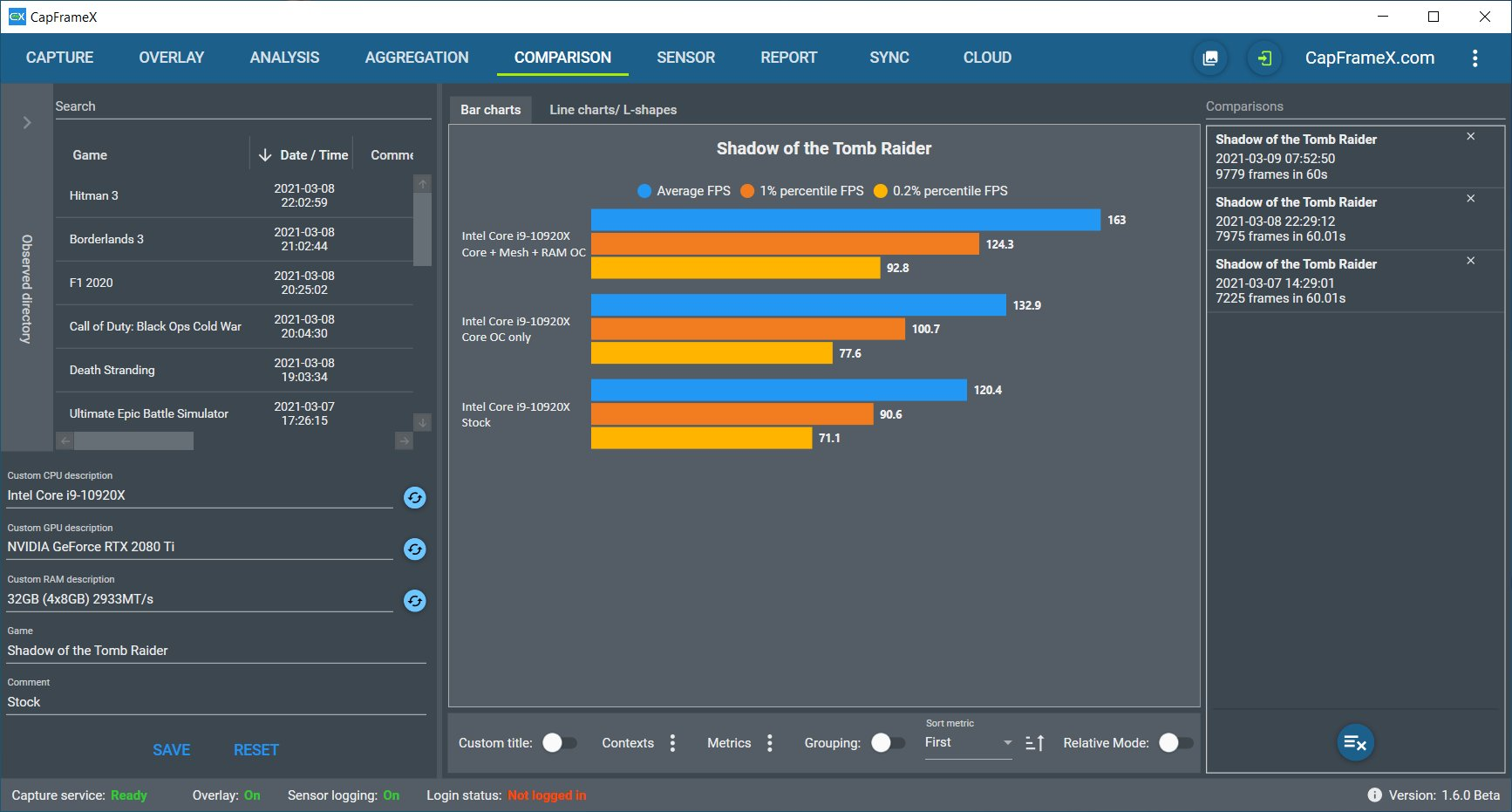Click the Search input field

243,106
